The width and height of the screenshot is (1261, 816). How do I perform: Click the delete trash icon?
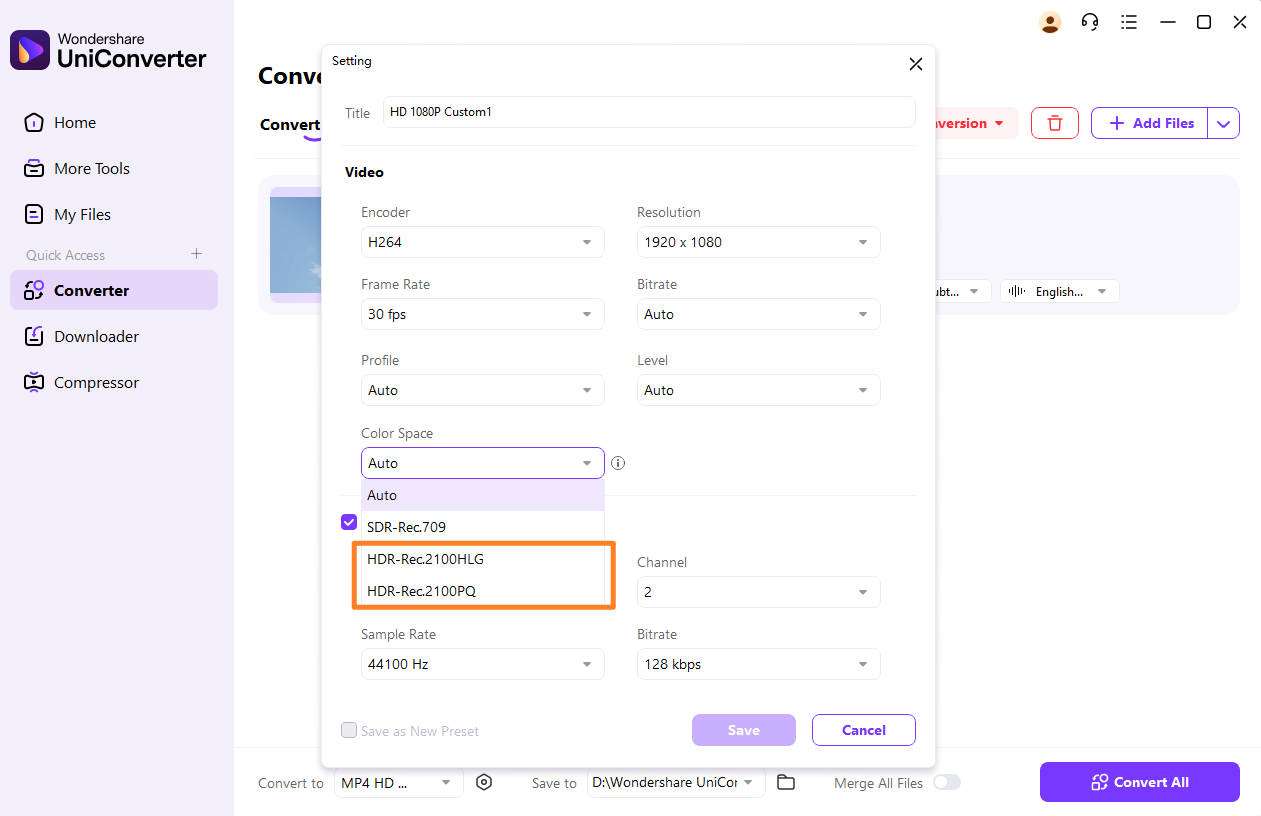(x=1054, y=123)
